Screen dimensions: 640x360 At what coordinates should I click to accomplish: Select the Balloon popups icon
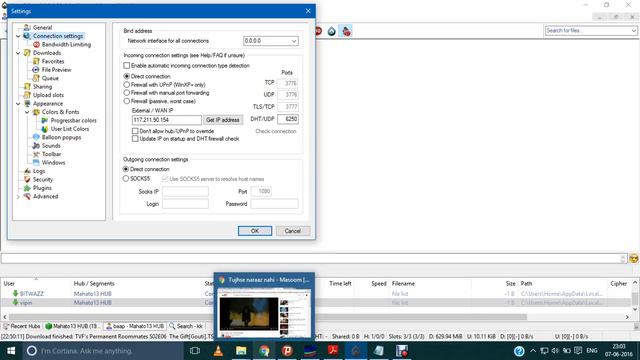coord(36,137)
